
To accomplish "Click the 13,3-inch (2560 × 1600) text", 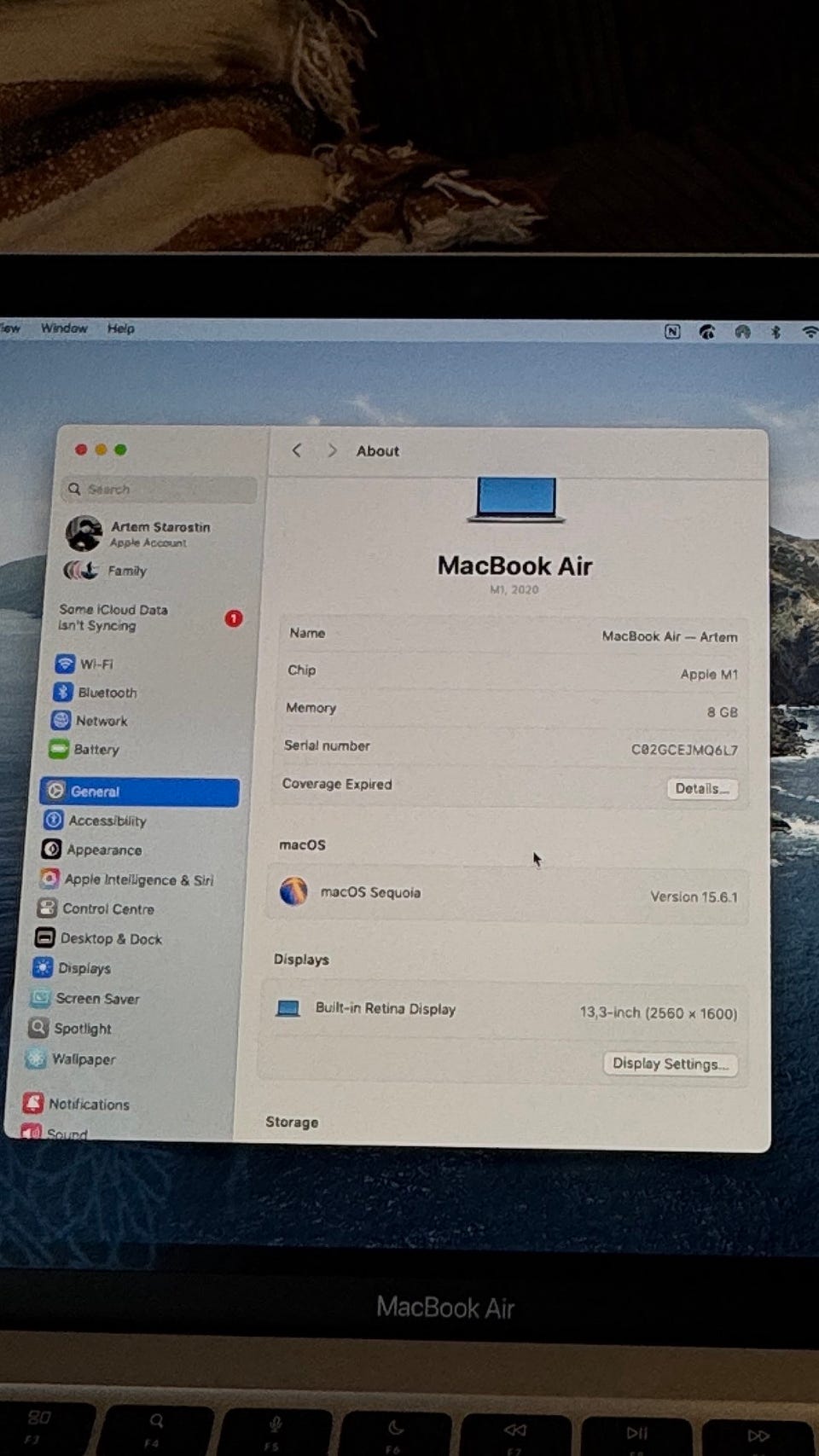I will (659, 1012).
